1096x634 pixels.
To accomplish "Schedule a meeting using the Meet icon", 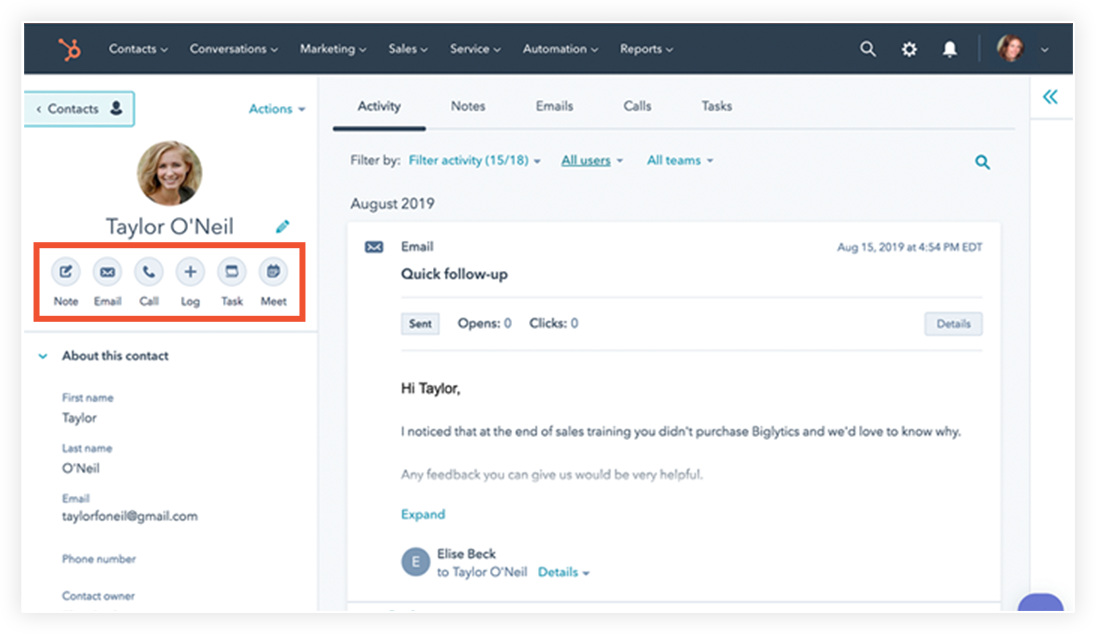I will click(273, 271).
